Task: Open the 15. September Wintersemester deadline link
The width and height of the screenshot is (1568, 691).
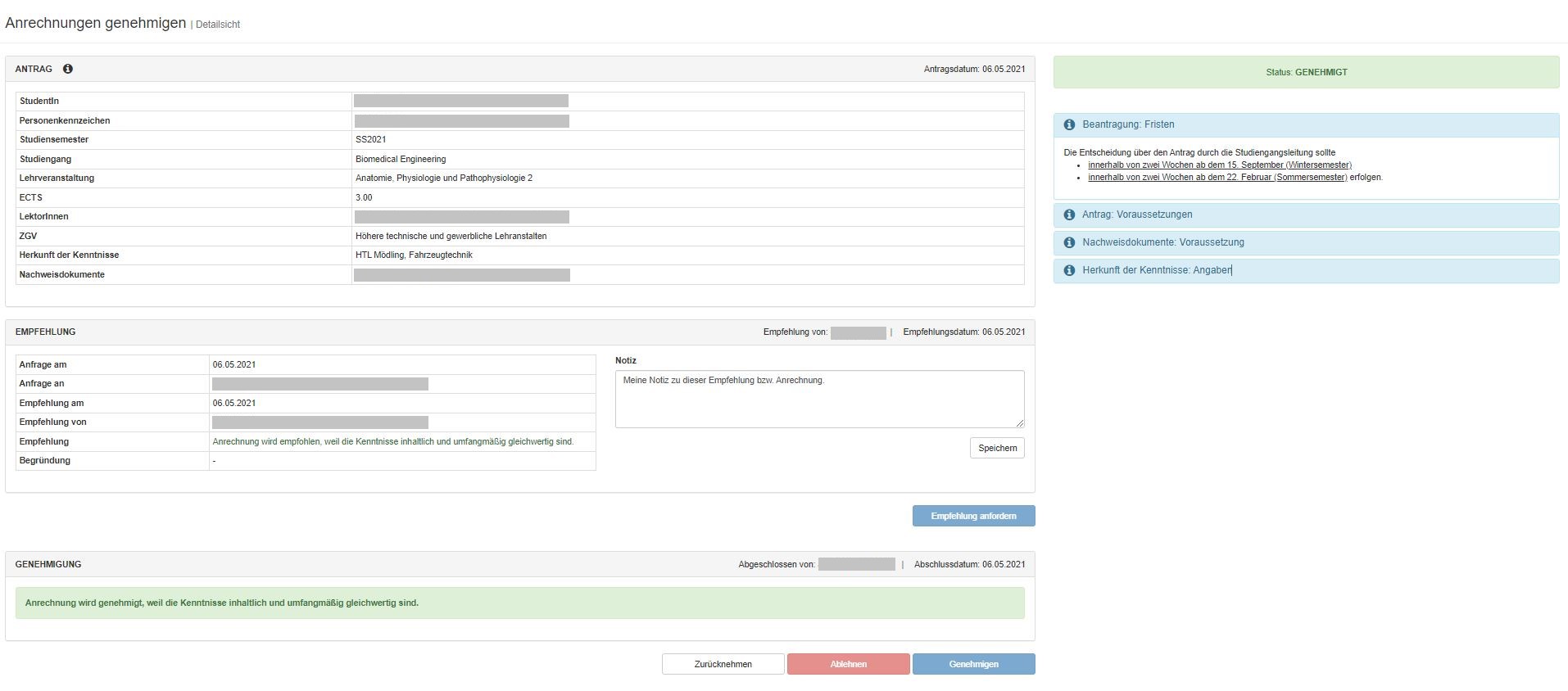Action: 1219,165
